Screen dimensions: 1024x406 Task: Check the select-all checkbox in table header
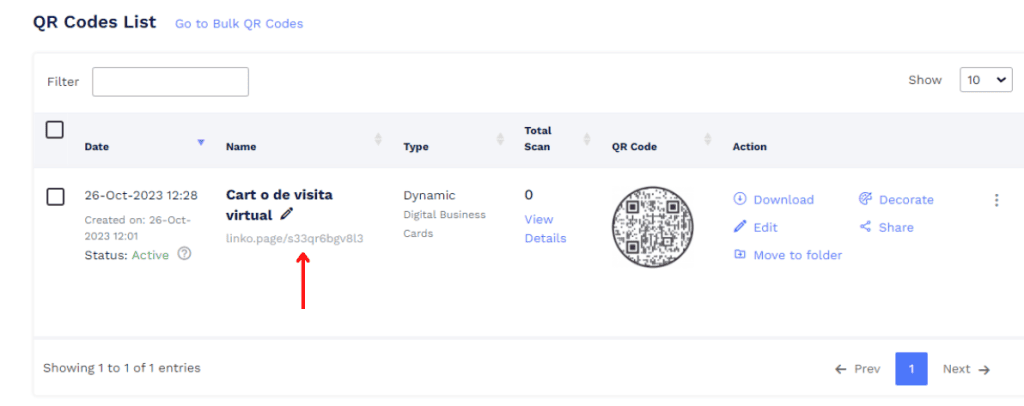pyautogui.click(x=55, y=130)
